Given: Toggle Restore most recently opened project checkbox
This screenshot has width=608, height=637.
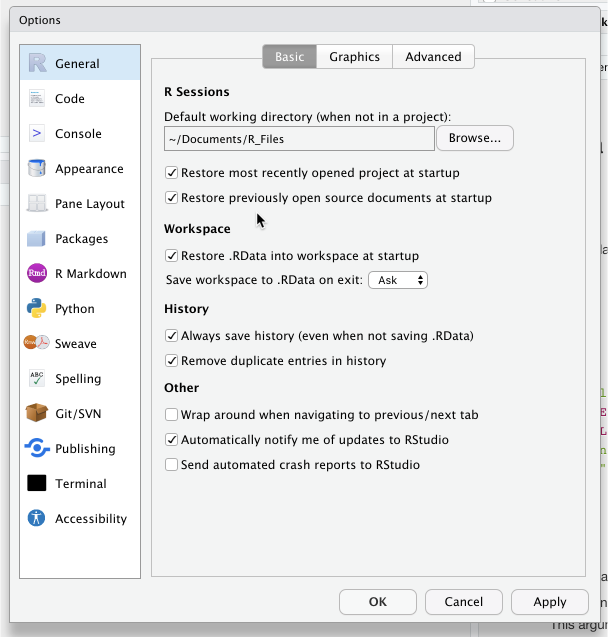Looking at the screenshot, I should tap(171, 173).
